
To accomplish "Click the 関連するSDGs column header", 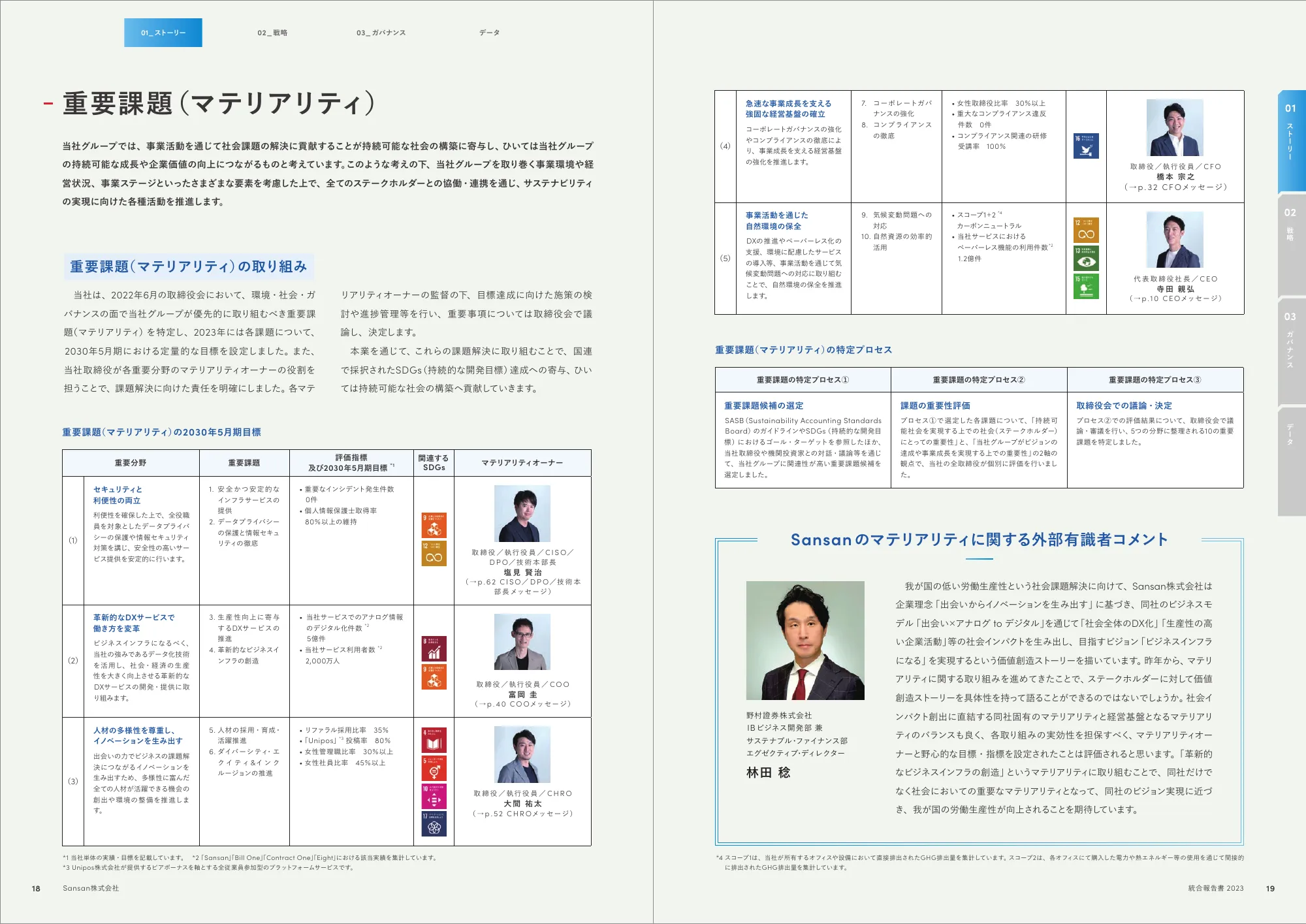I will click(x=434, y=463).
